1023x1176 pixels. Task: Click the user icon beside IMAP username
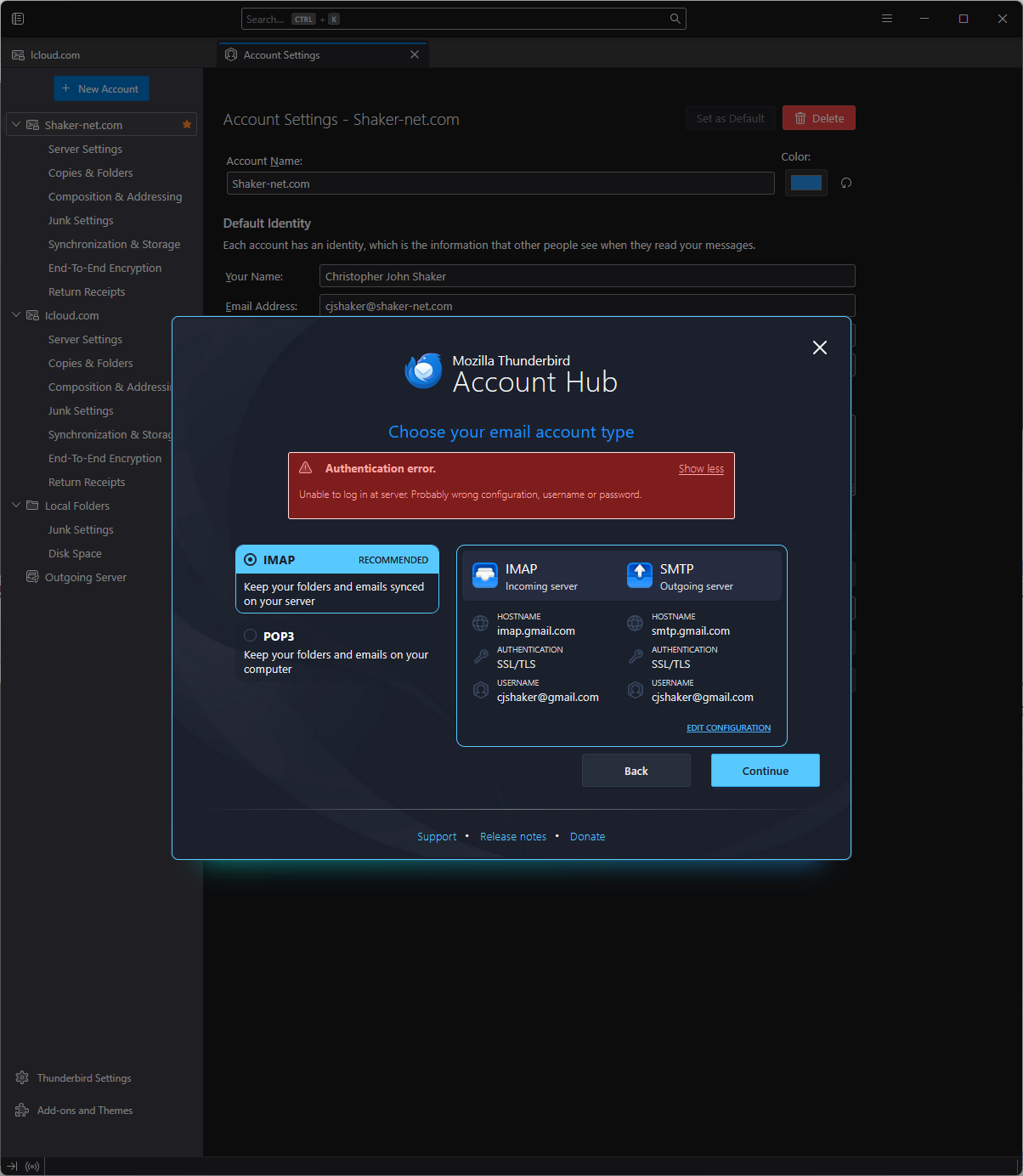coord(481,690)
